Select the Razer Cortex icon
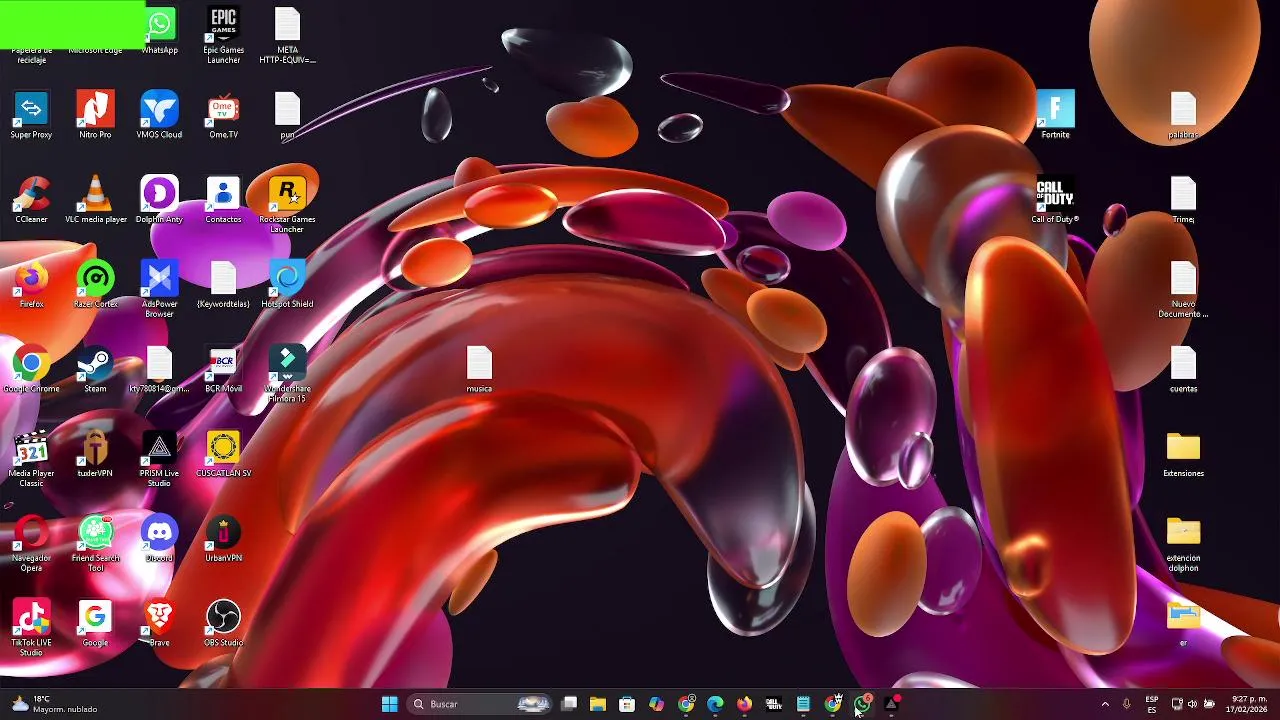The width and height of the screenshot is (1280, 720). click(x=95, y=285)
